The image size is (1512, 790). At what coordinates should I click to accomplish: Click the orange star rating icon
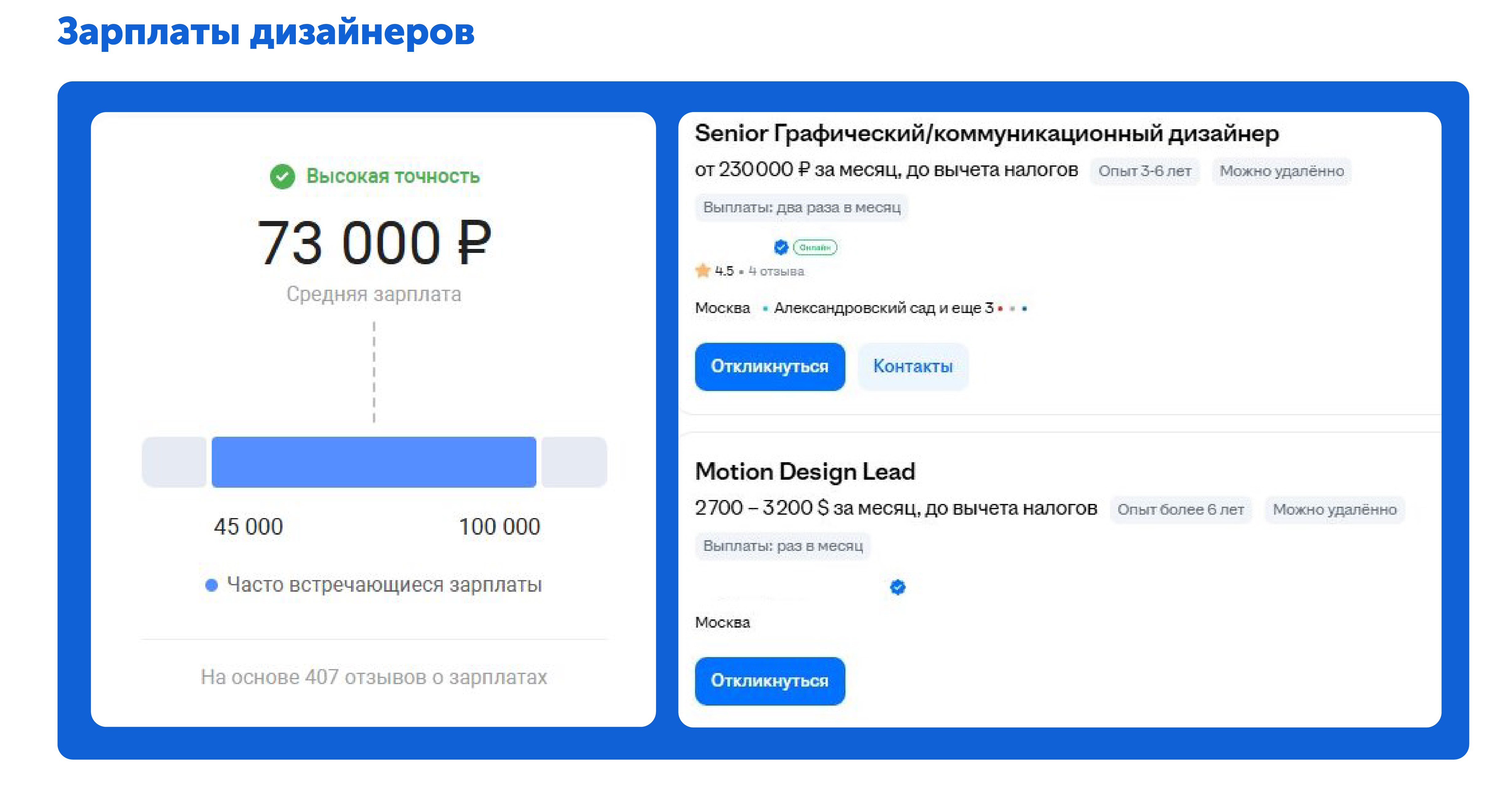702,271
